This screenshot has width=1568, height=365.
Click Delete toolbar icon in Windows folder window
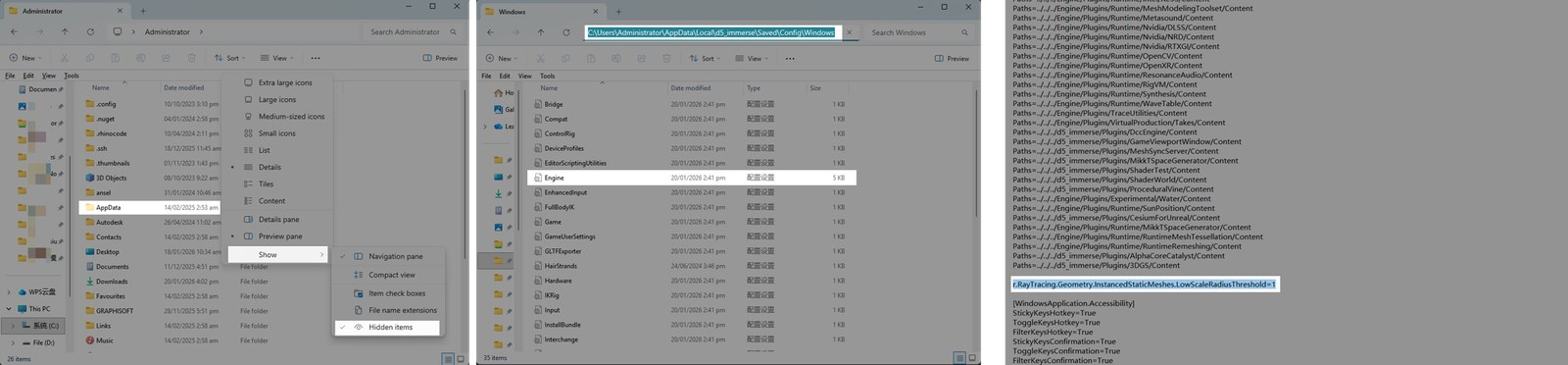(x=666, y=58)
